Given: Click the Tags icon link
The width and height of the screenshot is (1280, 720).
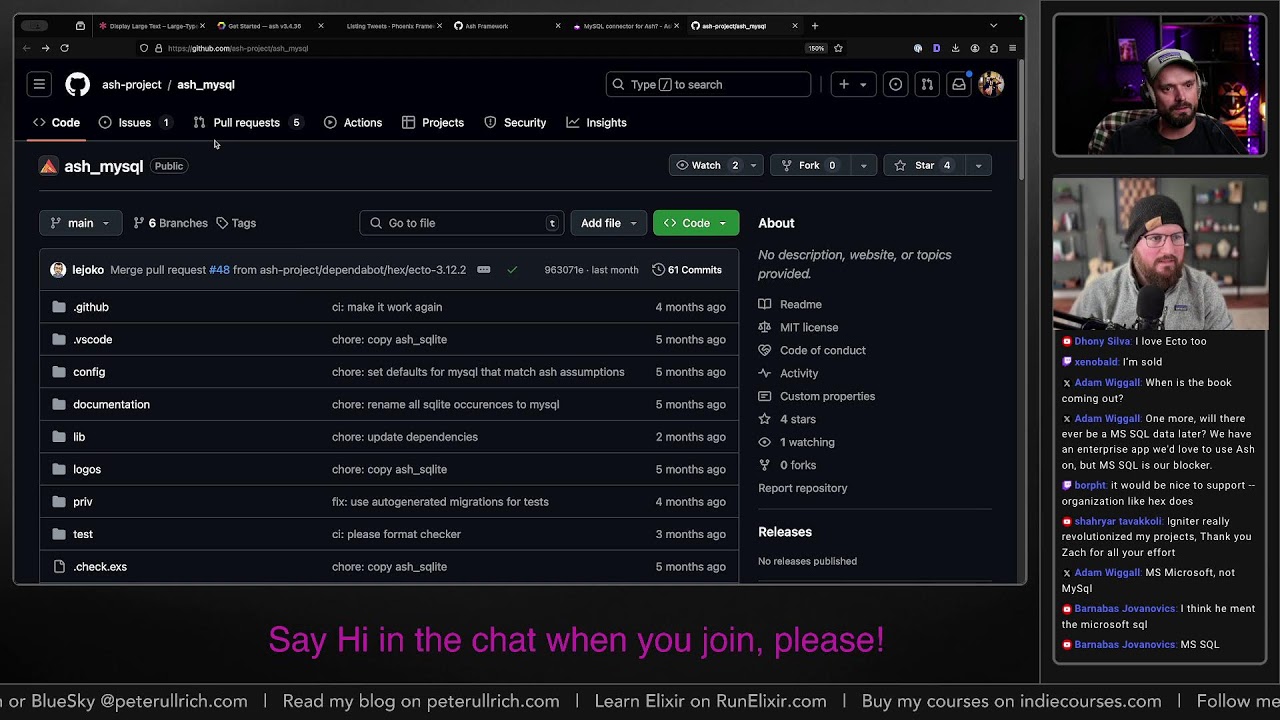Looking at the screenshot, I should coord(222,223).
